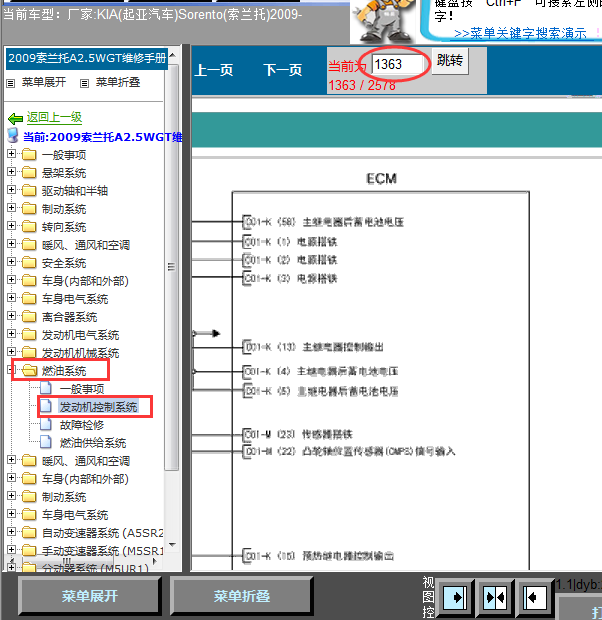Click the page number field showing 1363
Viewport: 602px width, 620px height.
coord(397,64)
